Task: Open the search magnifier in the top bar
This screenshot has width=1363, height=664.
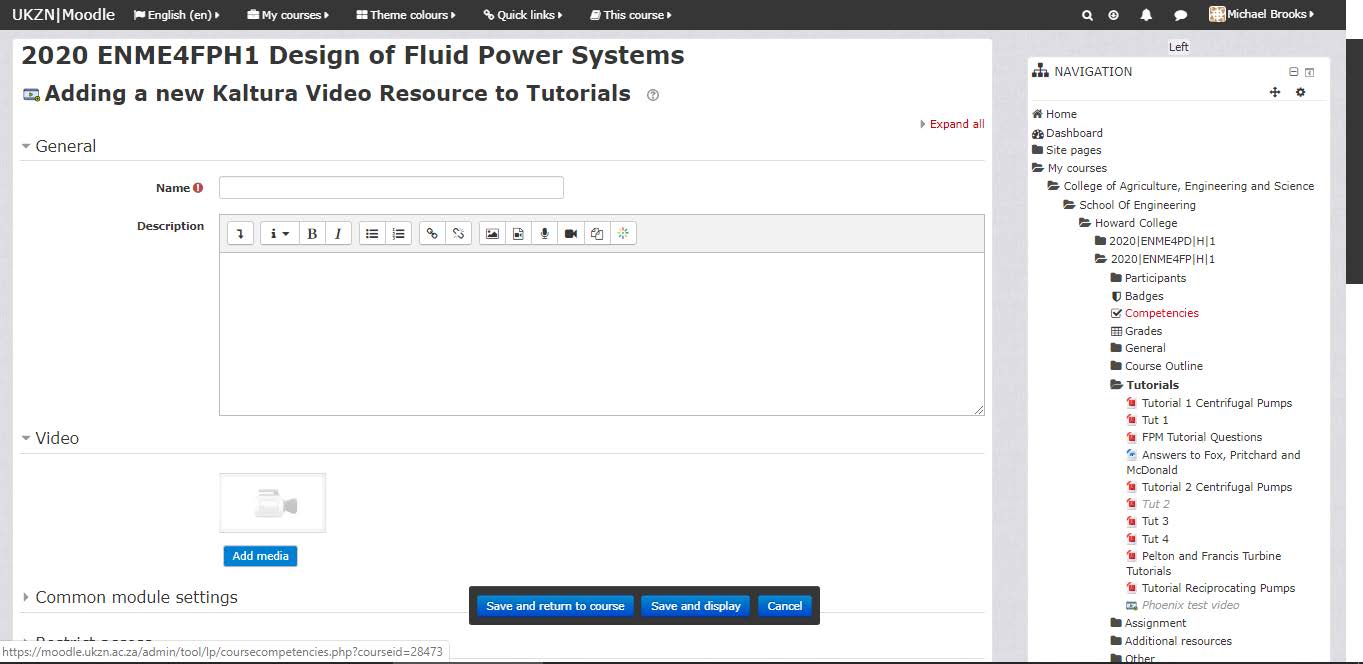Action: point(1087,15)
